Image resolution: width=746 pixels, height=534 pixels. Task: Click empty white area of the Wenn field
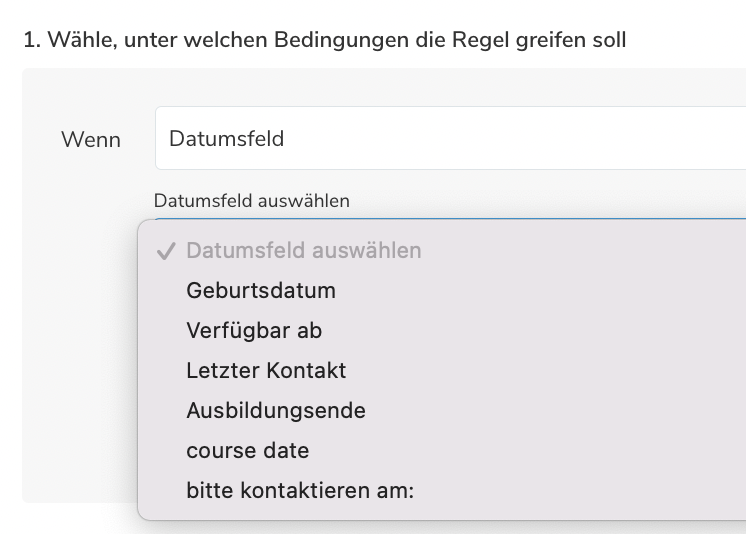pos(550,139)
